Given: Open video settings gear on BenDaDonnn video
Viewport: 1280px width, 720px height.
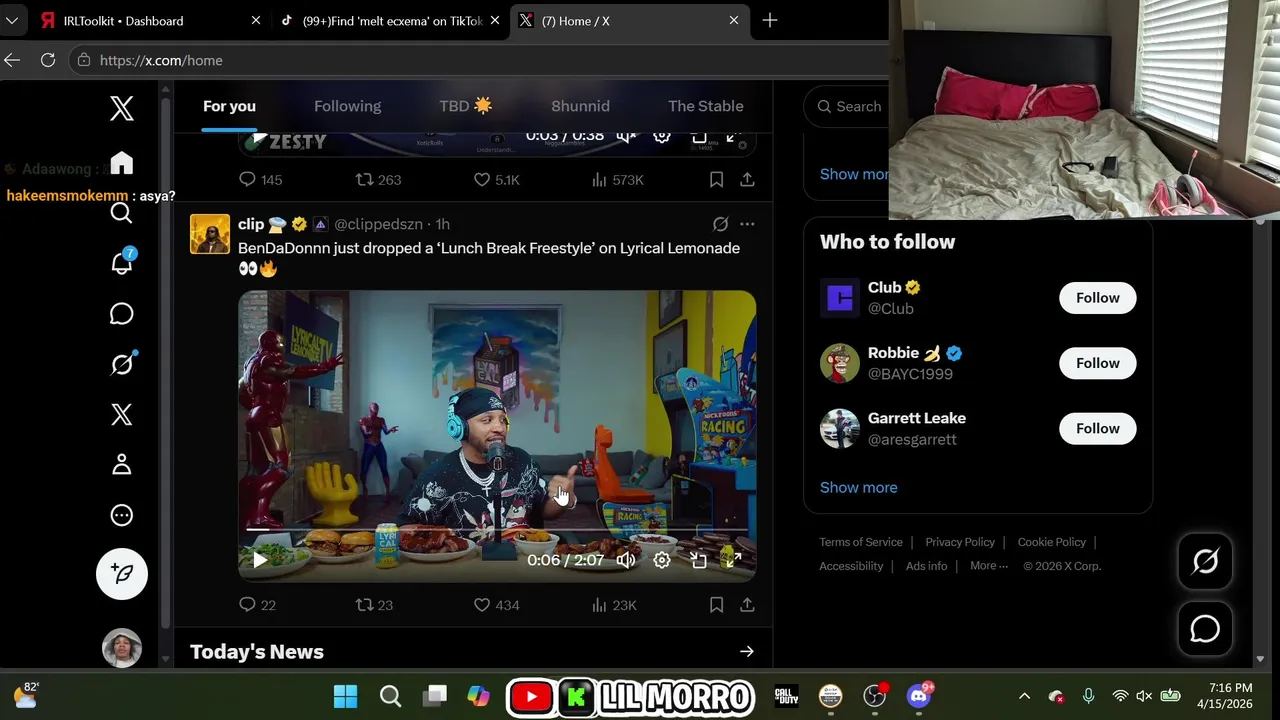Looking at the screenshot, I should [662, 560].
